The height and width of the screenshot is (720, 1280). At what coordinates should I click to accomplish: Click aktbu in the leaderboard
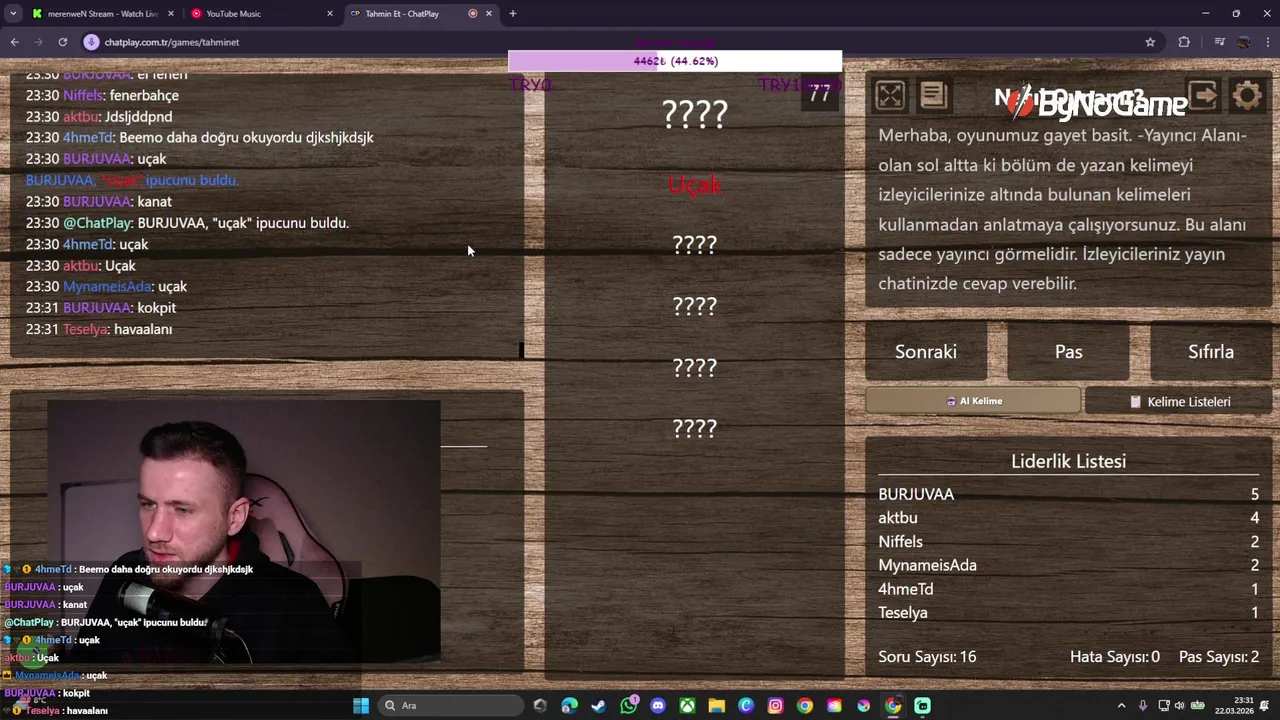898,518
